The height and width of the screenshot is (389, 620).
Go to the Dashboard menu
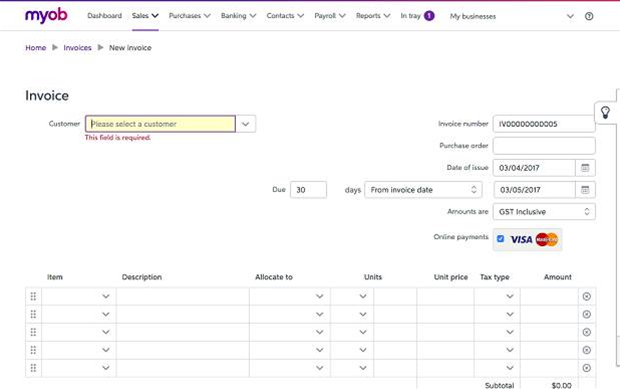coord(104,16)
